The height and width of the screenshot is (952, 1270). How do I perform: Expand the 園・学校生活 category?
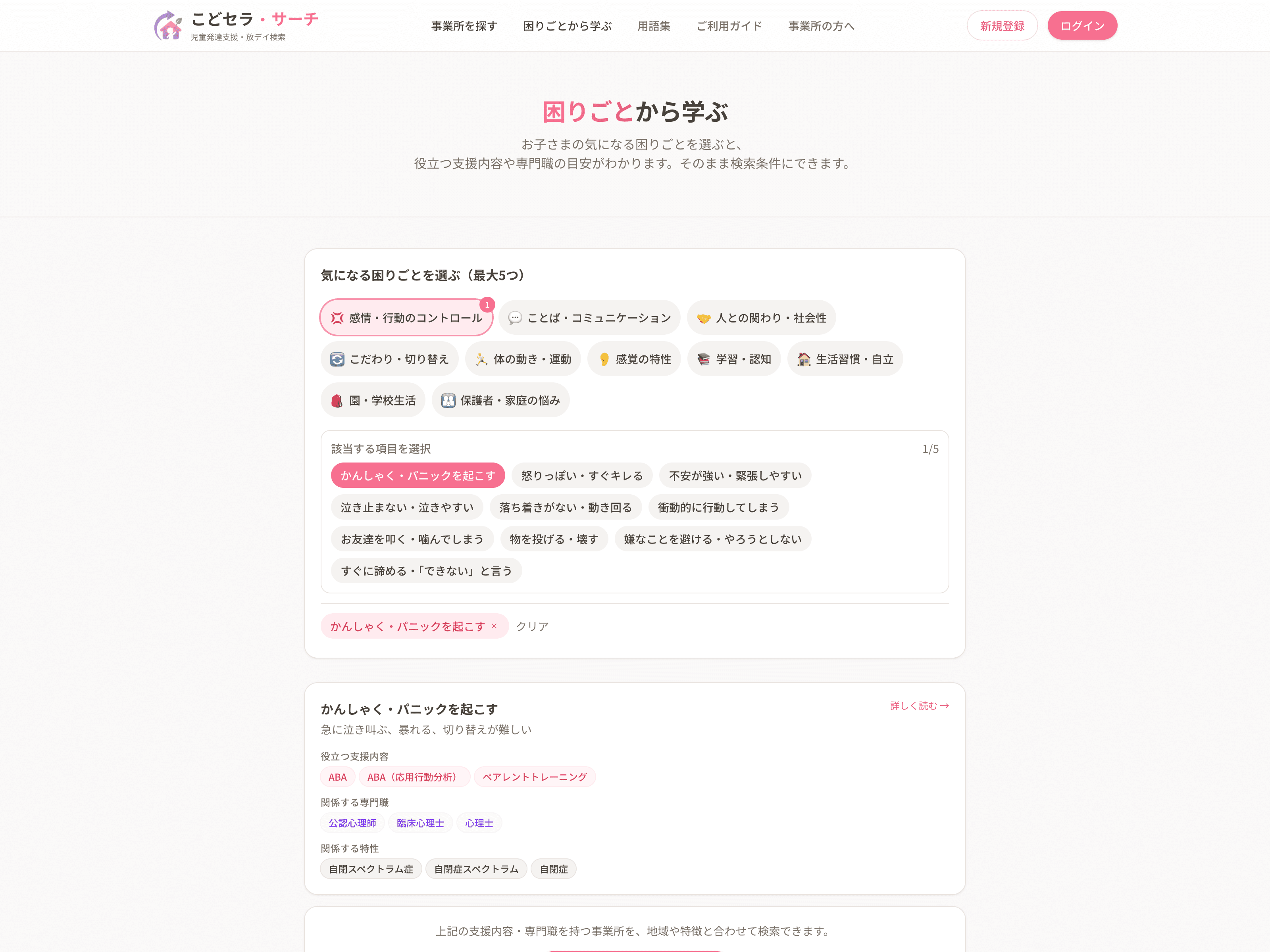tap(373, 401)
